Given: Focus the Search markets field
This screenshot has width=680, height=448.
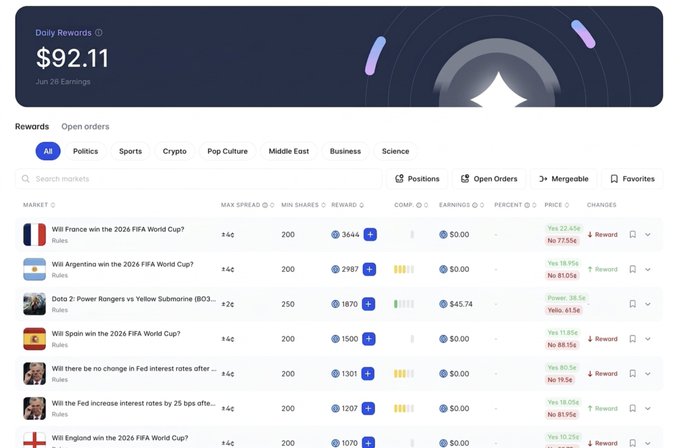Looking at the screenshot, I should 199,179.
